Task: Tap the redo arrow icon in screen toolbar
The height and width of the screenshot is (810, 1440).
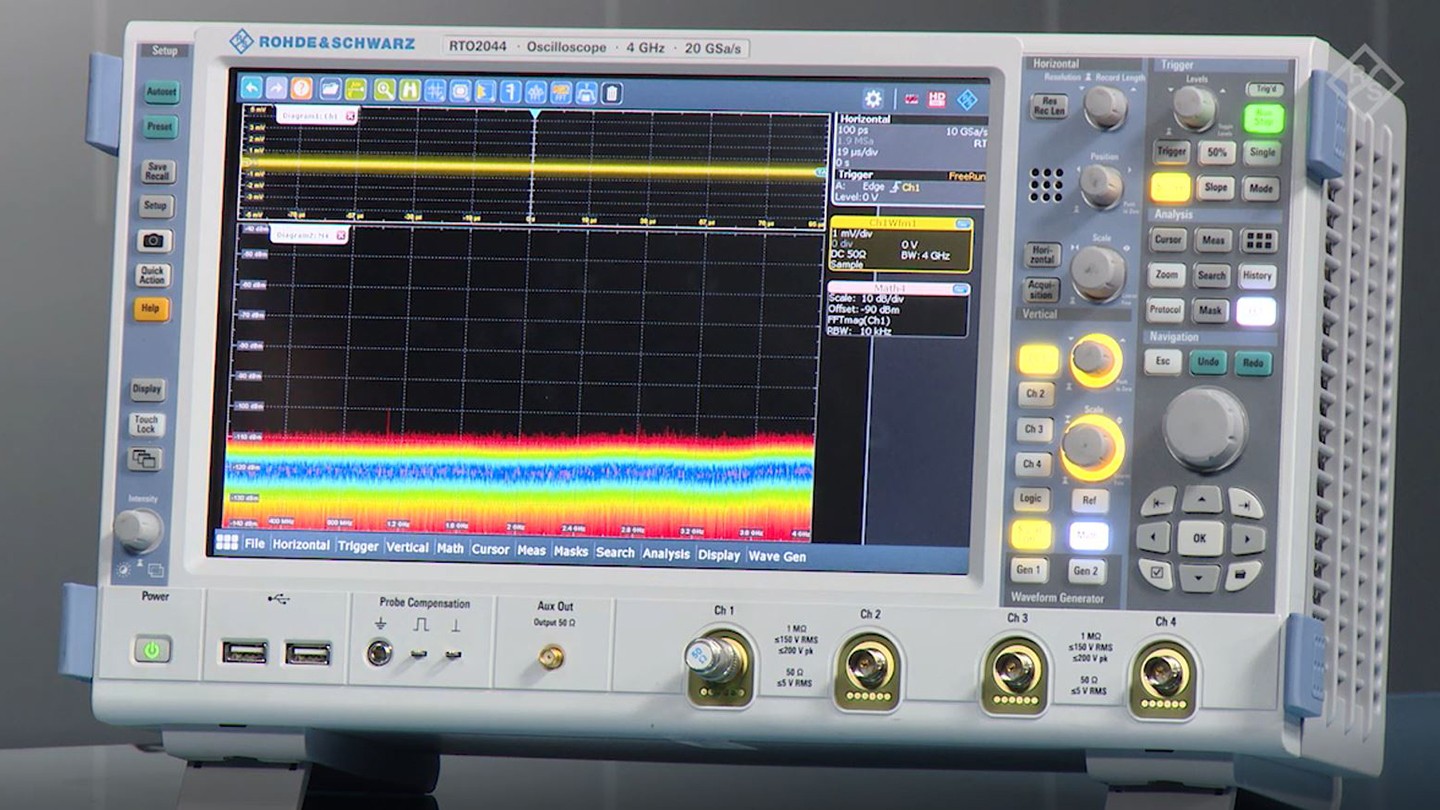Action: tap(276, 89)
